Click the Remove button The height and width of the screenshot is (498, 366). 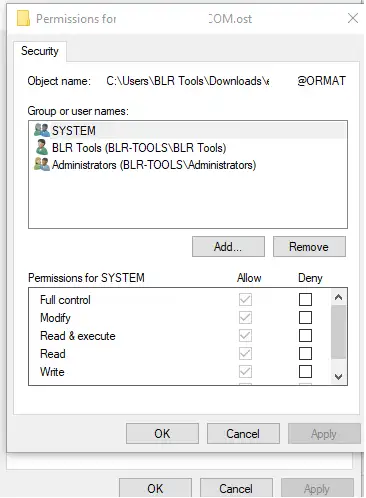pyautogui.click(x=309, y=247)
